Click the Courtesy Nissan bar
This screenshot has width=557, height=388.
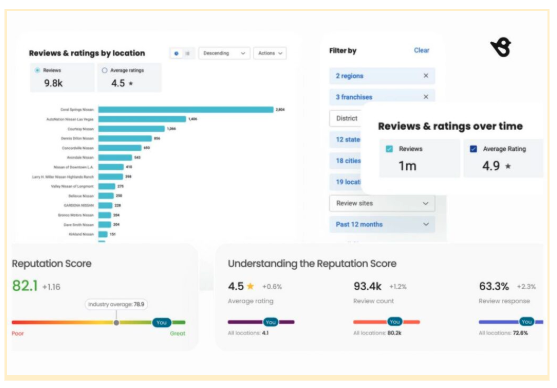coord(131,129)
